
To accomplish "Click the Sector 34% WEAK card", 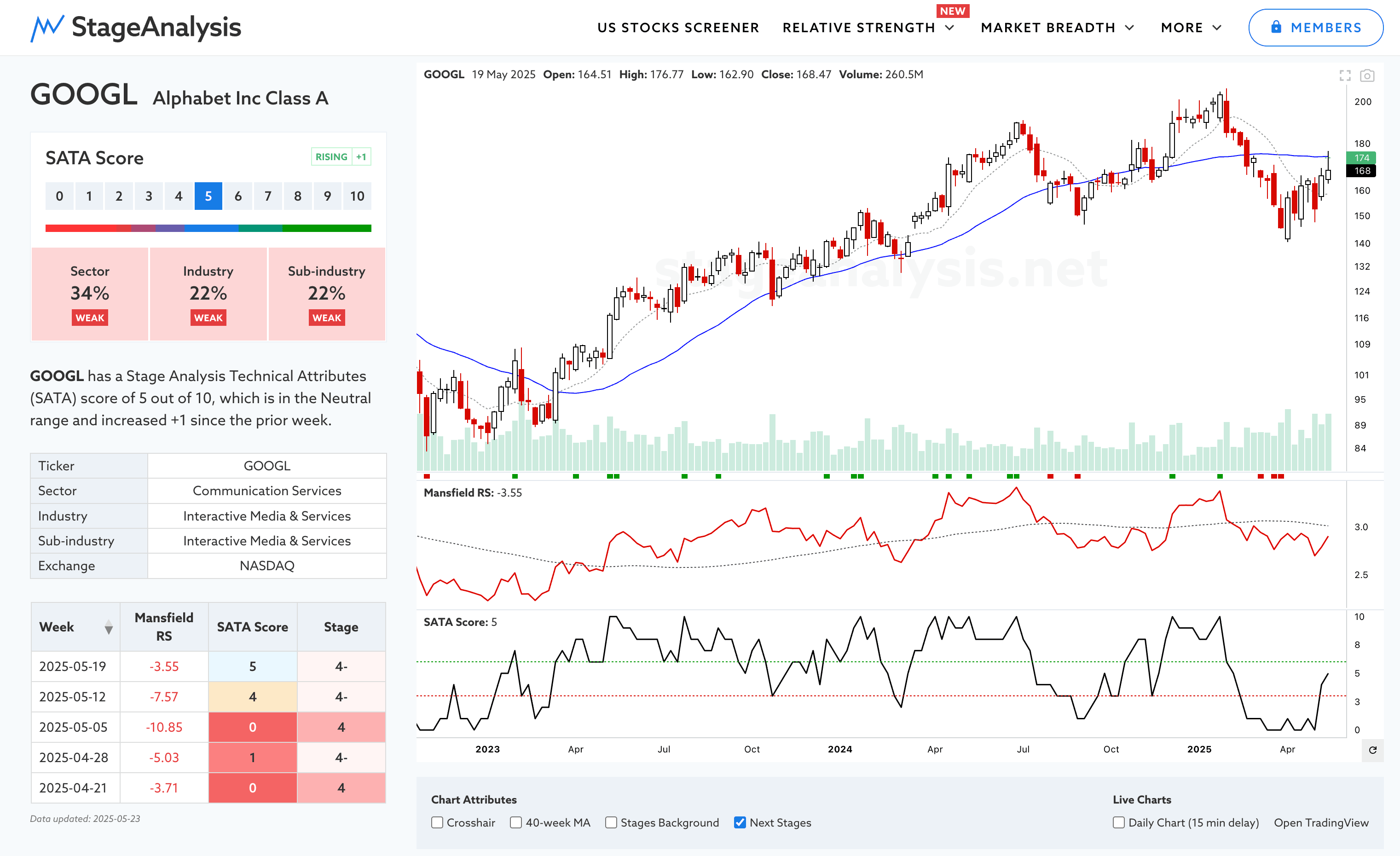I will click(90, 294).
